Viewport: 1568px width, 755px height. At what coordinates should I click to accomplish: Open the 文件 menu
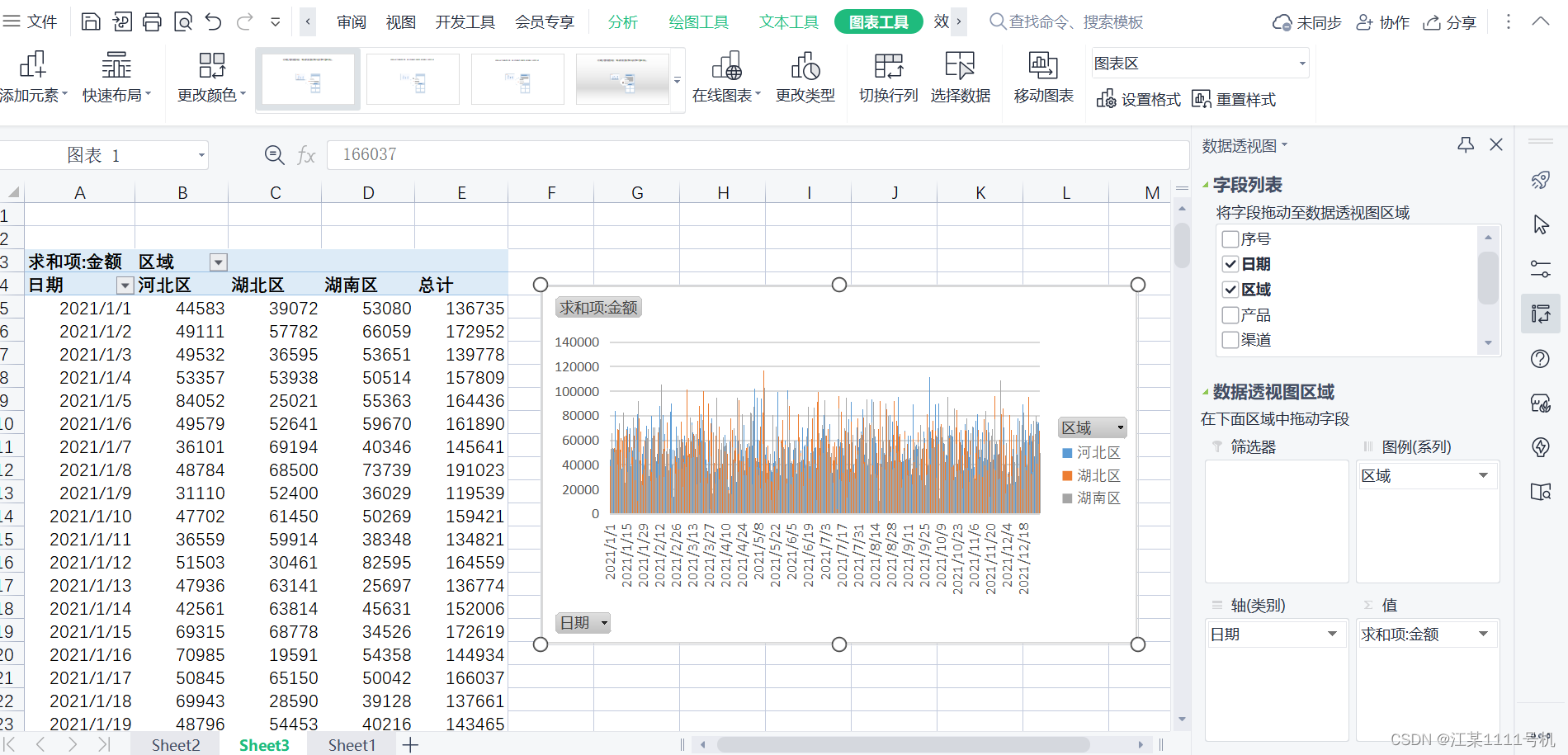click(31, 21)
